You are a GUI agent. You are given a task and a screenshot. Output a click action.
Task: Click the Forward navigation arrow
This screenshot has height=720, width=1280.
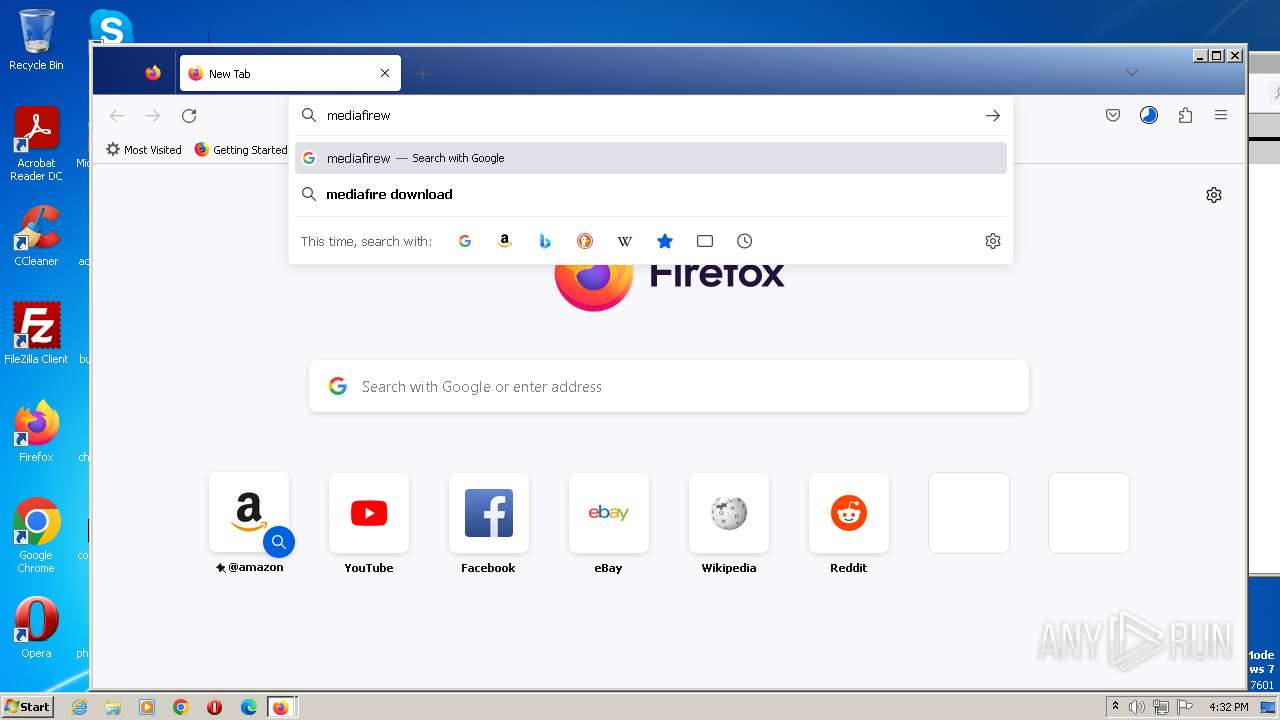(153, 116)
